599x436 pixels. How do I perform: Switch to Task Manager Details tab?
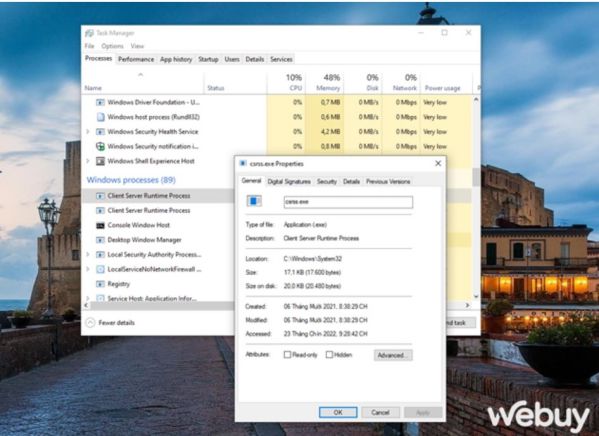pos(255,59)
